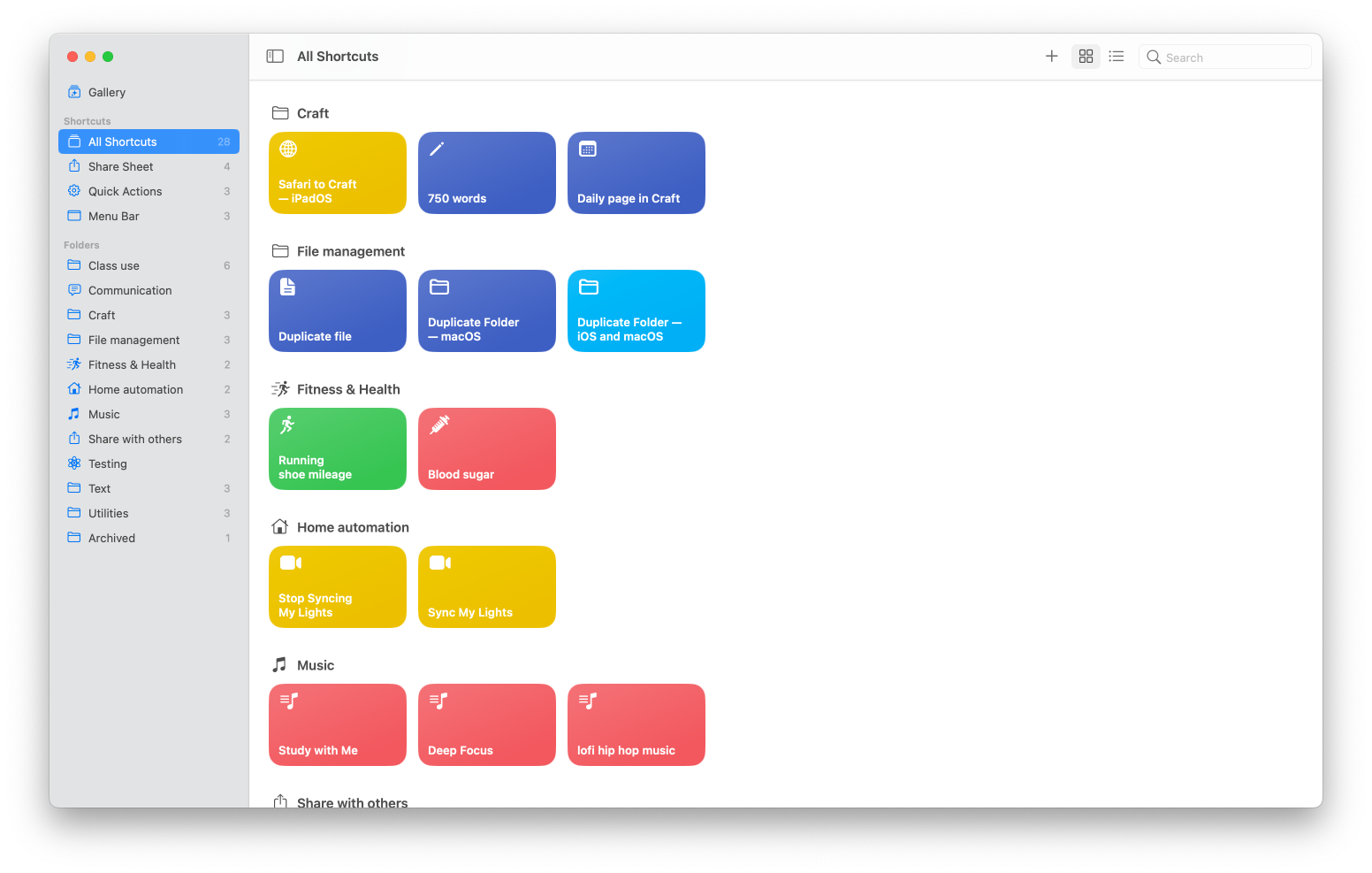Screen dimensions: 1372x873
Task: Select the Menu Bar shortcut collection
Action: point(113,215)
